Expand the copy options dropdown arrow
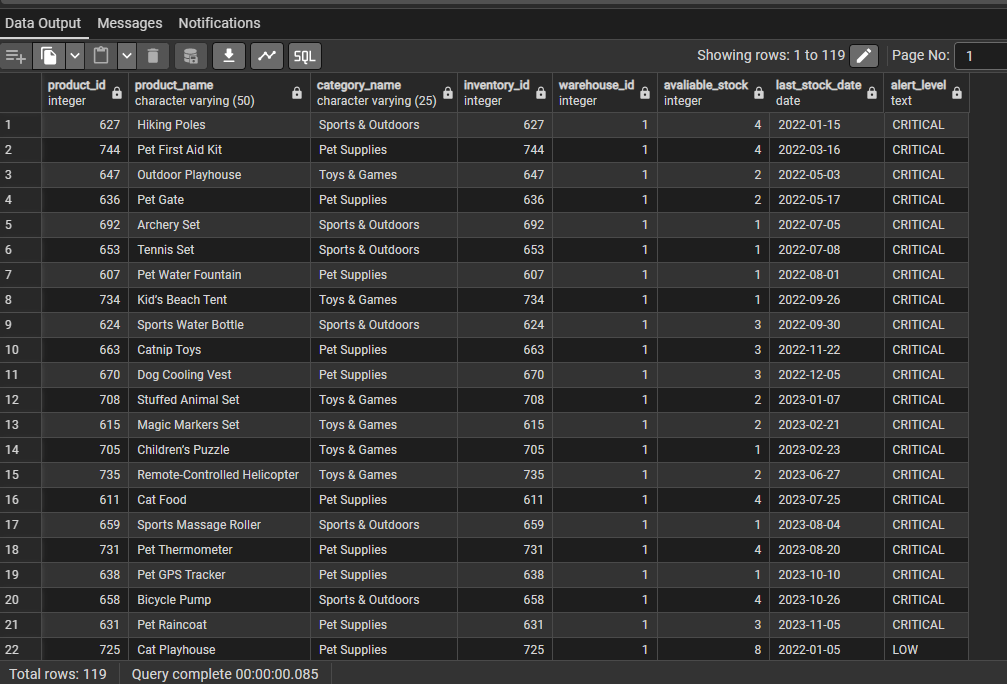The width and height of the screenshot is (1007, 684). tap(74, 56)
